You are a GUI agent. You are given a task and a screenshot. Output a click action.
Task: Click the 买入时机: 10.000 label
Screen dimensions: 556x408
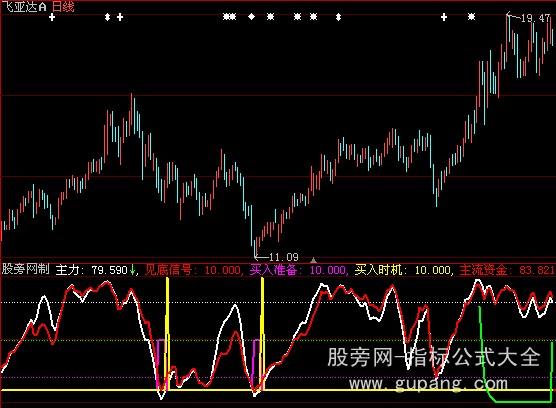point(402,270)
